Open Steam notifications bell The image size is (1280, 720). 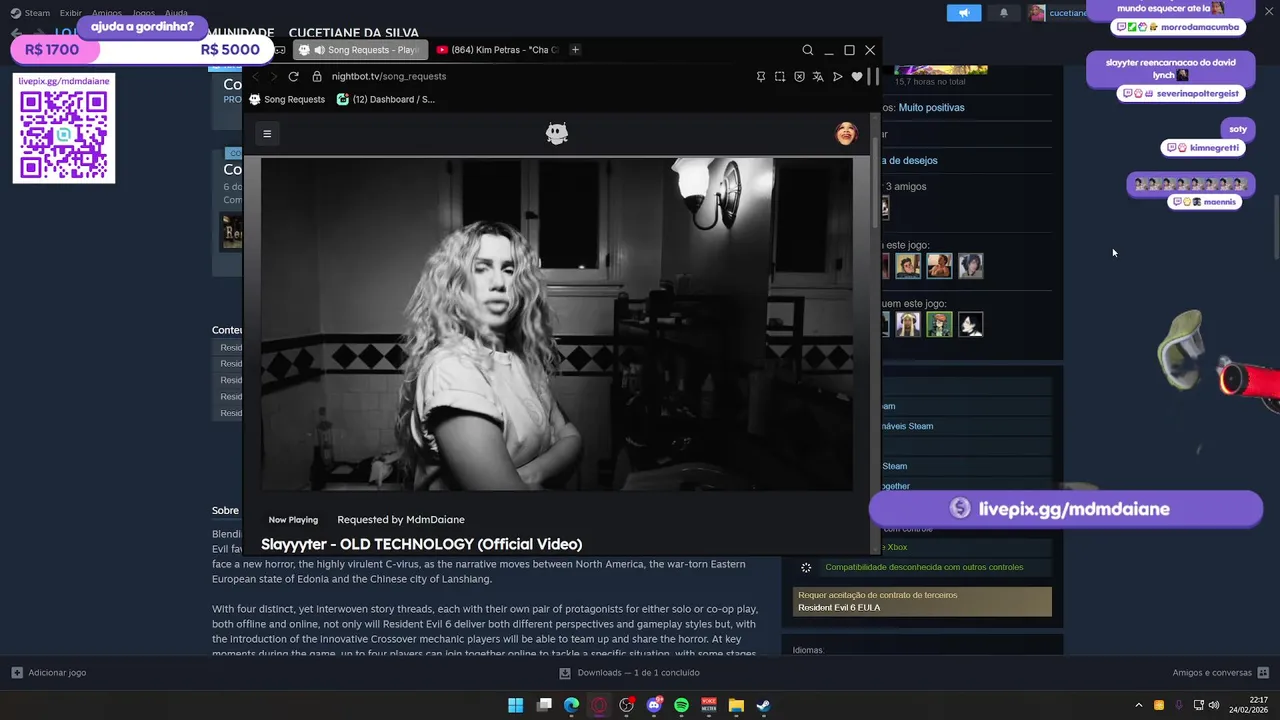point(1004,13)
